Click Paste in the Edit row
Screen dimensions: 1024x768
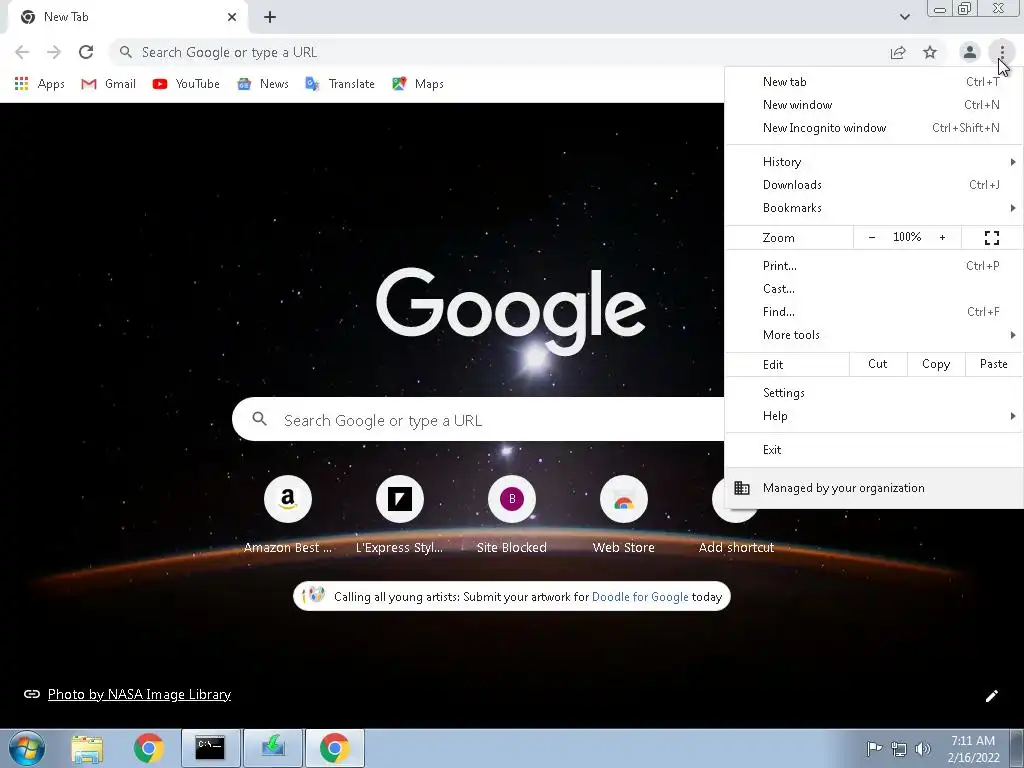pos(993,364)
